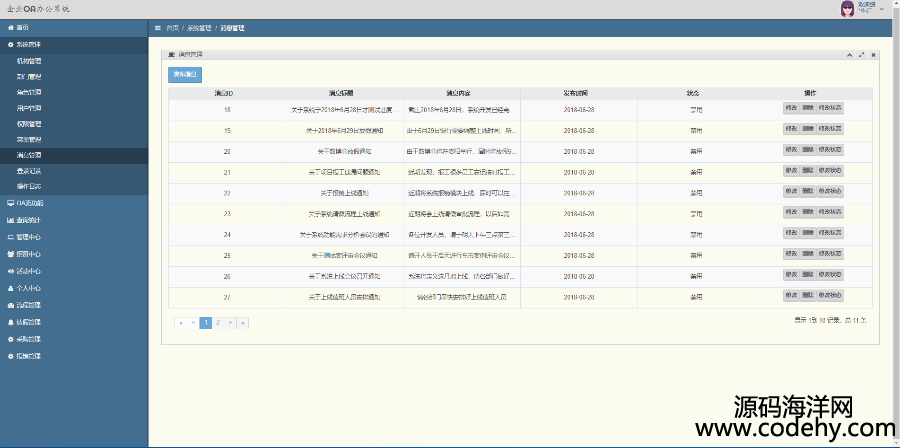Expand the 请假管理 bell-icon sidebar section
The image size is (900, 448).
[74, 322]
